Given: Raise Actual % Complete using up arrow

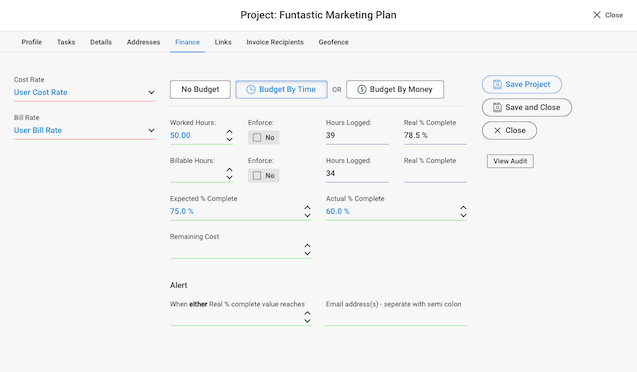Looking at the screenshot, I should tap(464, 208).
